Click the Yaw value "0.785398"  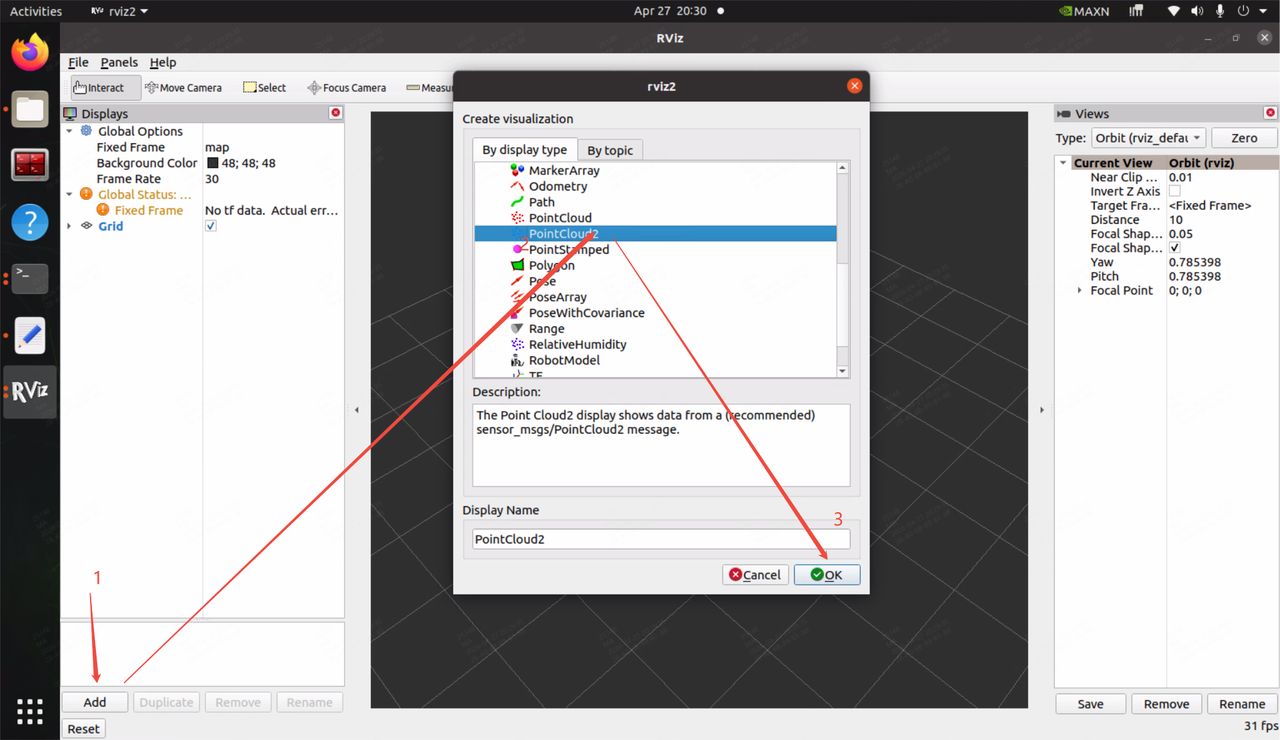tap(1195, 262)
